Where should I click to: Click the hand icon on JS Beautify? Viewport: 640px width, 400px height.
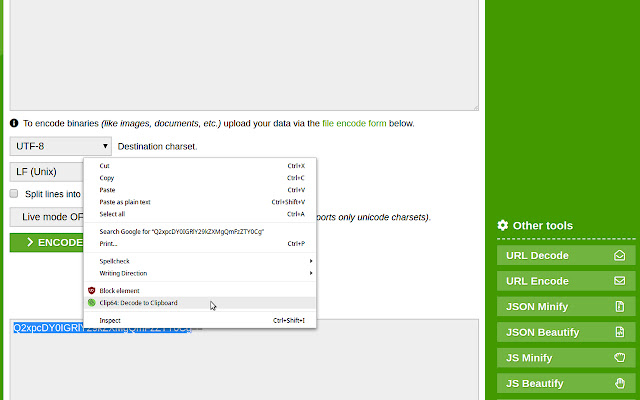coord(620,383)
